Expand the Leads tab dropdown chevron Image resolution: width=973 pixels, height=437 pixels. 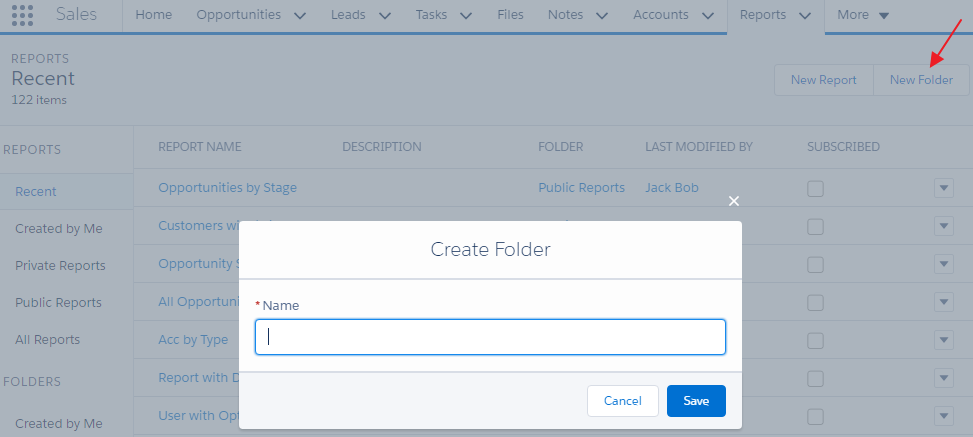(x=386, y=16)
